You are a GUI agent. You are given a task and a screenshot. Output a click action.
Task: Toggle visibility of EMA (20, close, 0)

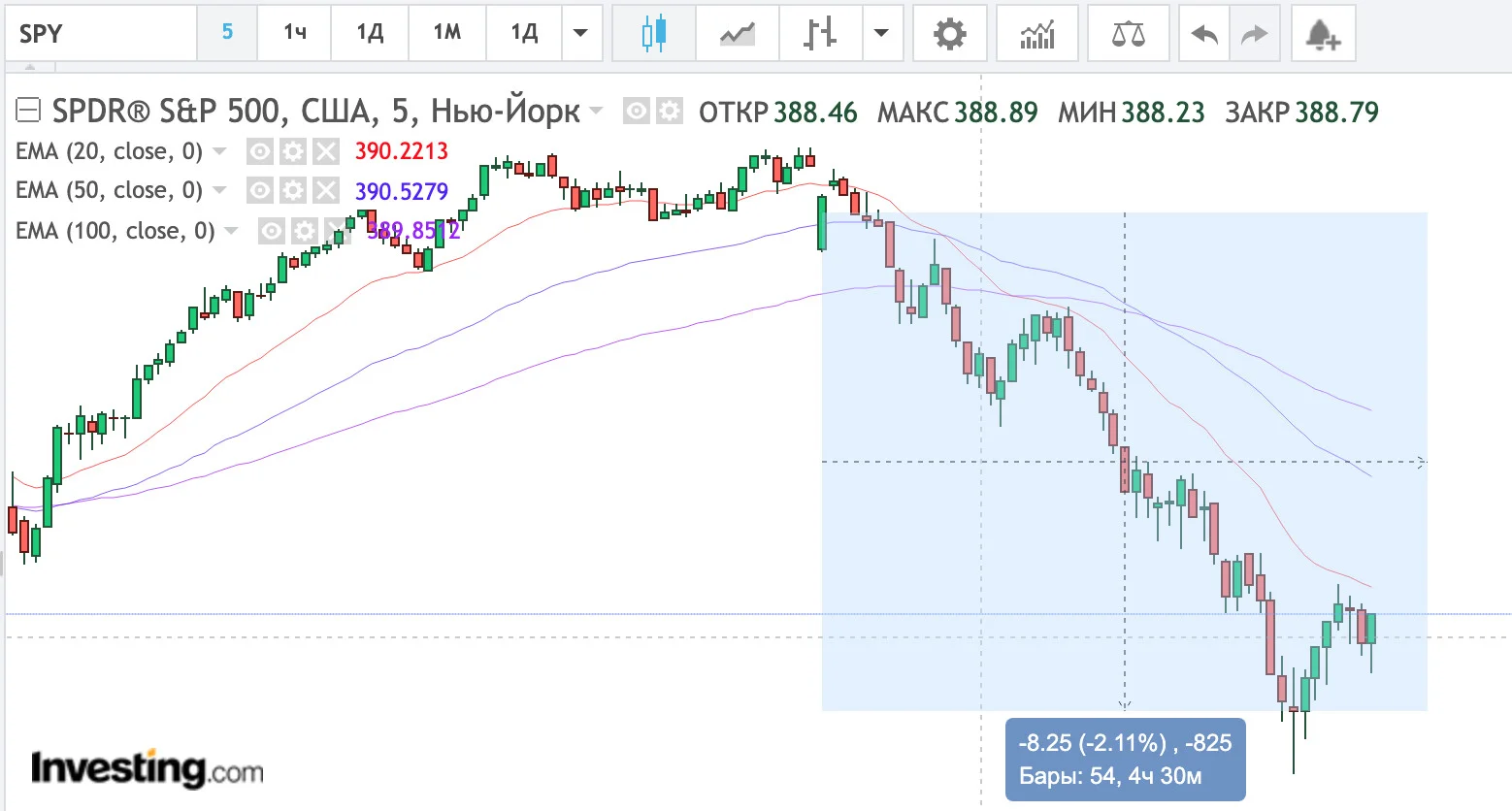pos(259,151)
